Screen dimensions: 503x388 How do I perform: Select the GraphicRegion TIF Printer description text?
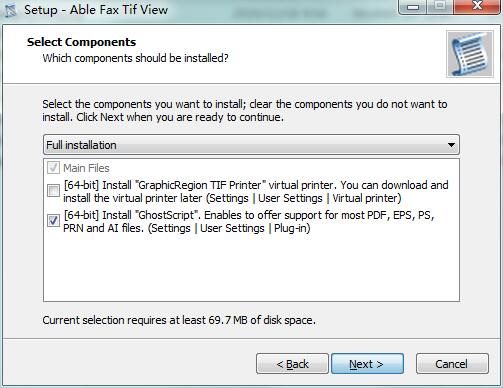point(256,191)
